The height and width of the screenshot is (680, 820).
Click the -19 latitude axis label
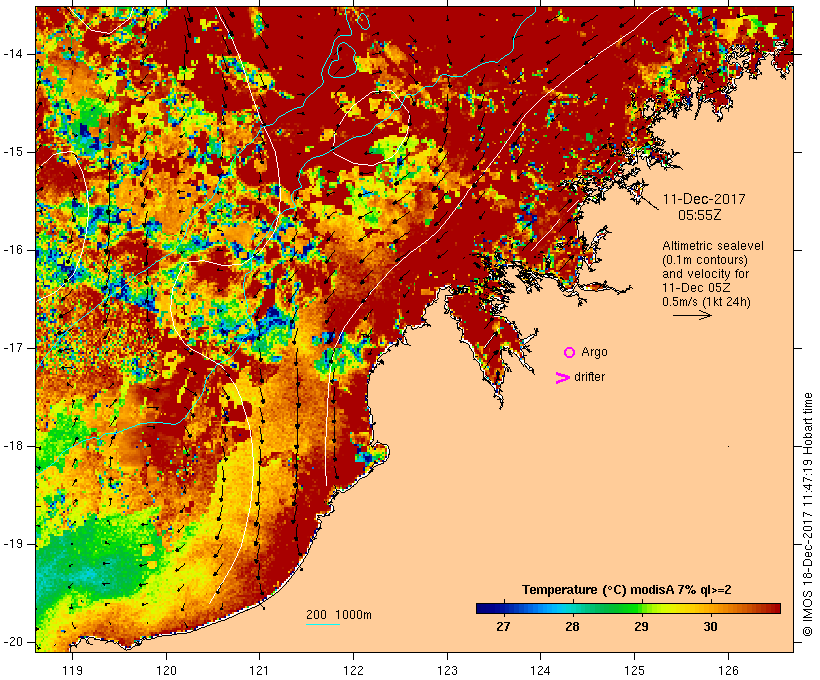pos(13,544)
